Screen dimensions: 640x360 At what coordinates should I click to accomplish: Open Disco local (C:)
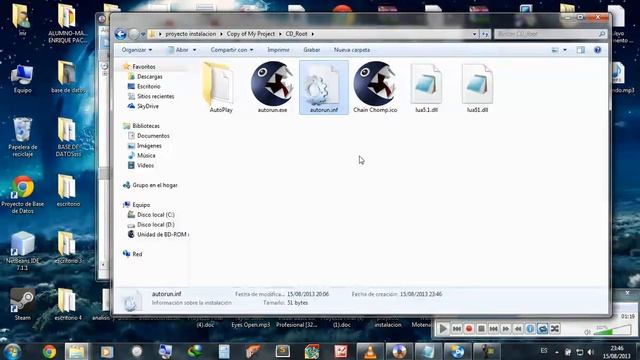coord(156,215)
